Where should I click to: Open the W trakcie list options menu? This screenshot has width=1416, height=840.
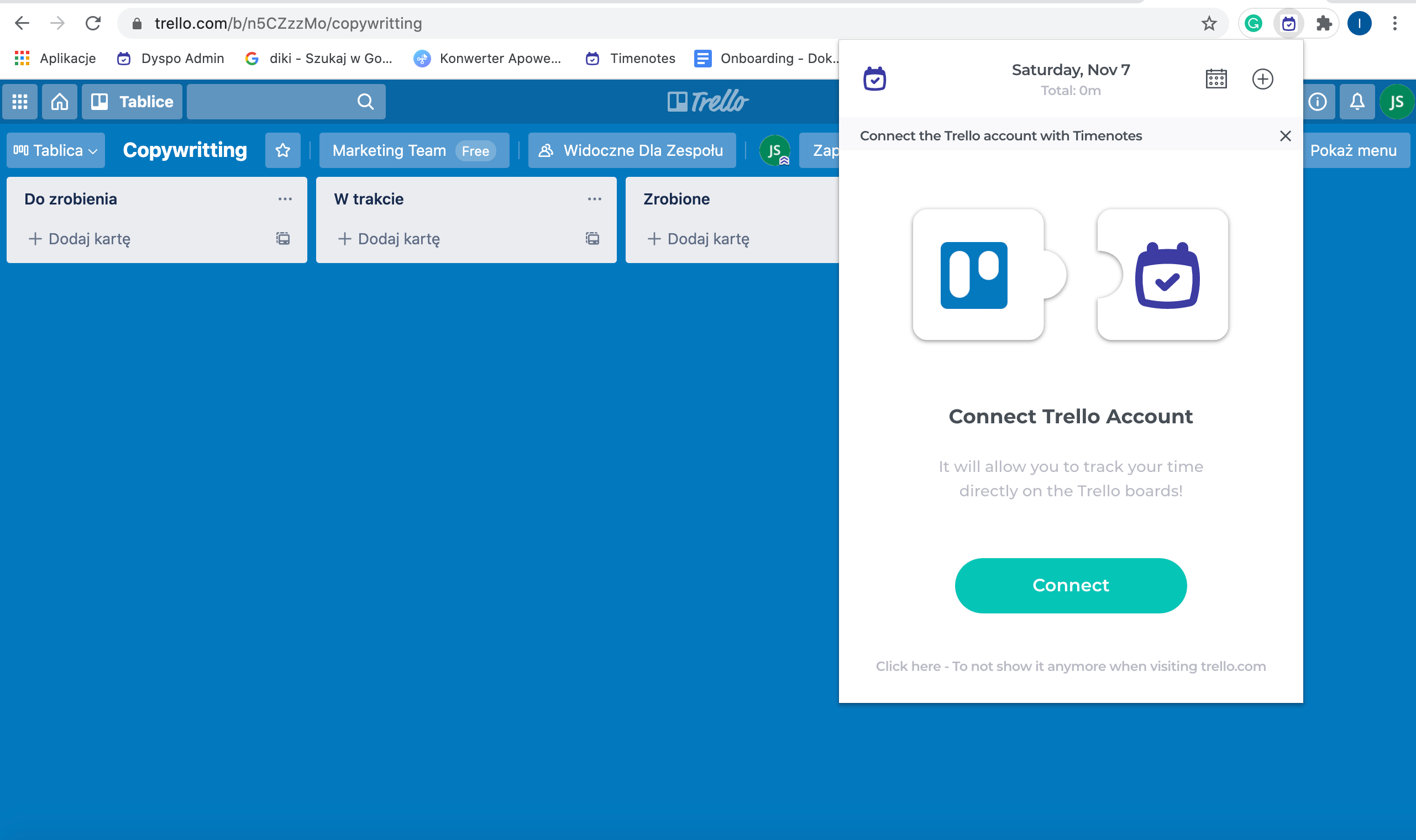594,200
